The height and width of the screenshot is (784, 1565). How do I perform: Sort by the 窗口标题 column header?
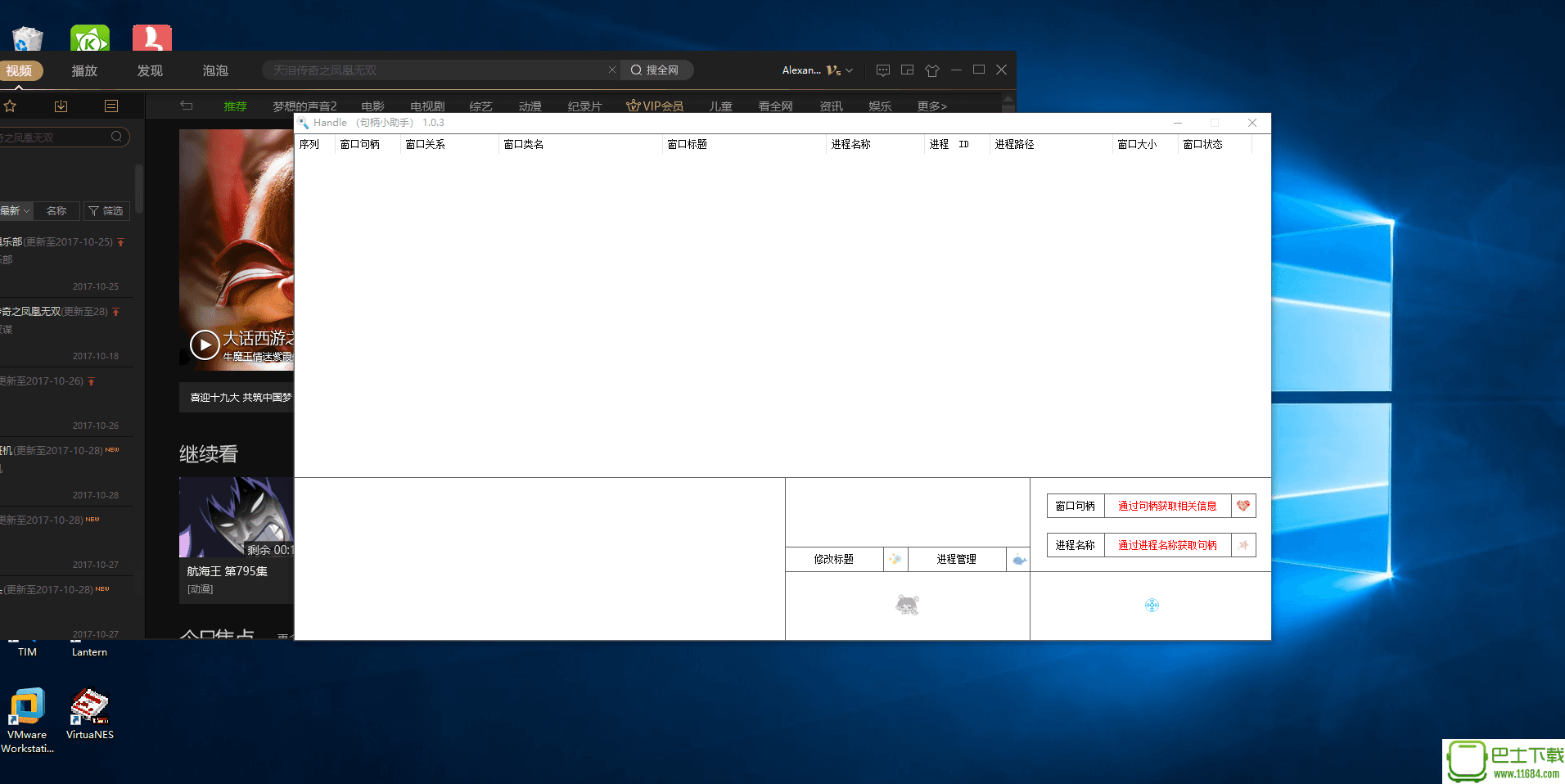point(744,144)
